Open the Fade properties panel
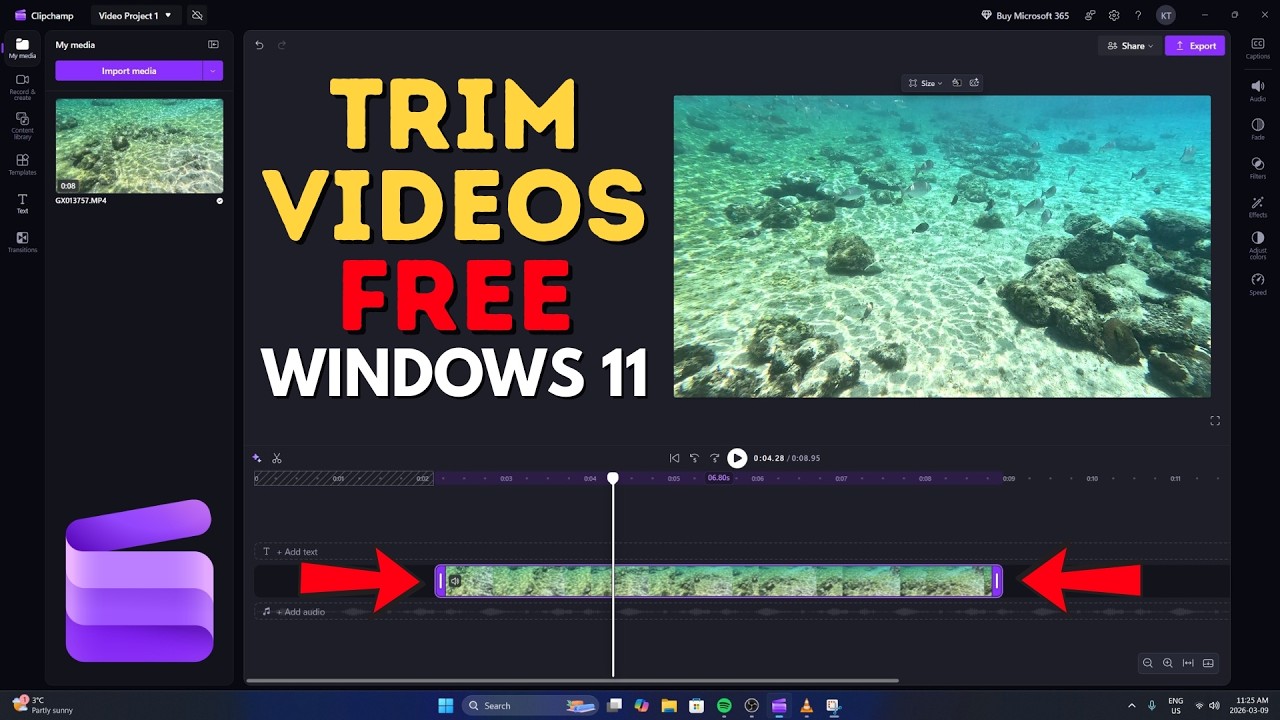 click(1258, 129)
